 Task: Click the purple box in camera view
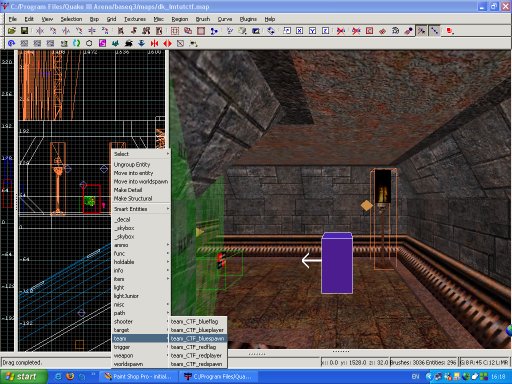[x=337, y=263]
